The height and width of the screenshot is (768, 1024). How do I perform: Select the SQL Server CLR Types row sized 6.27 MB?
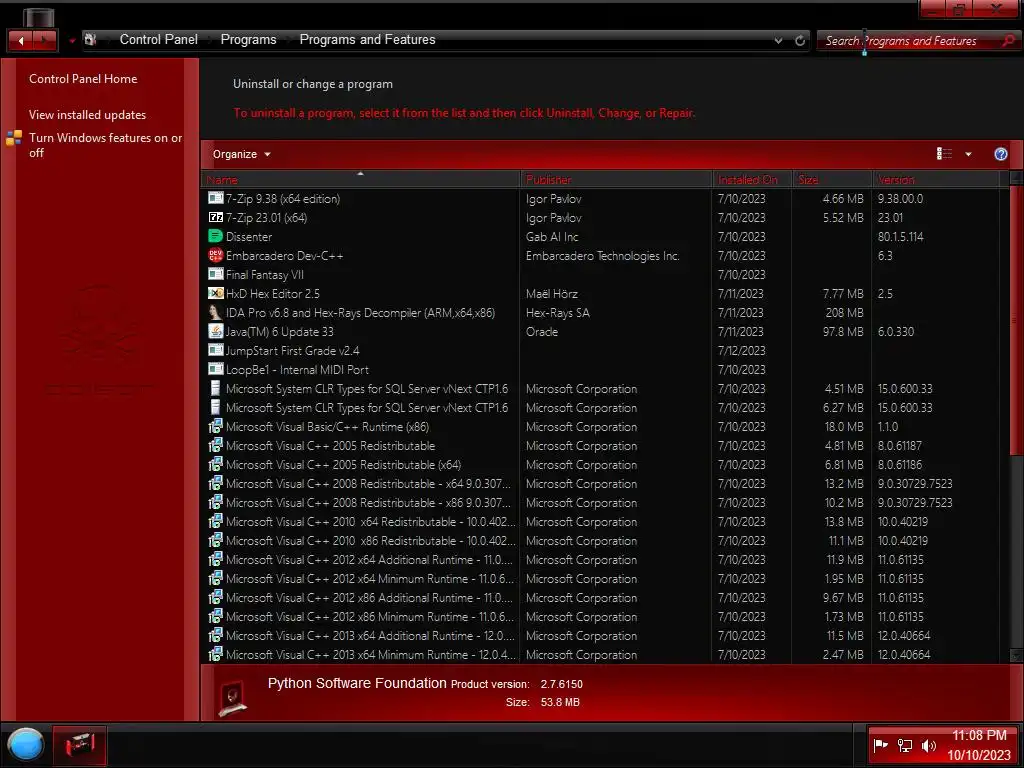(605, 407)
